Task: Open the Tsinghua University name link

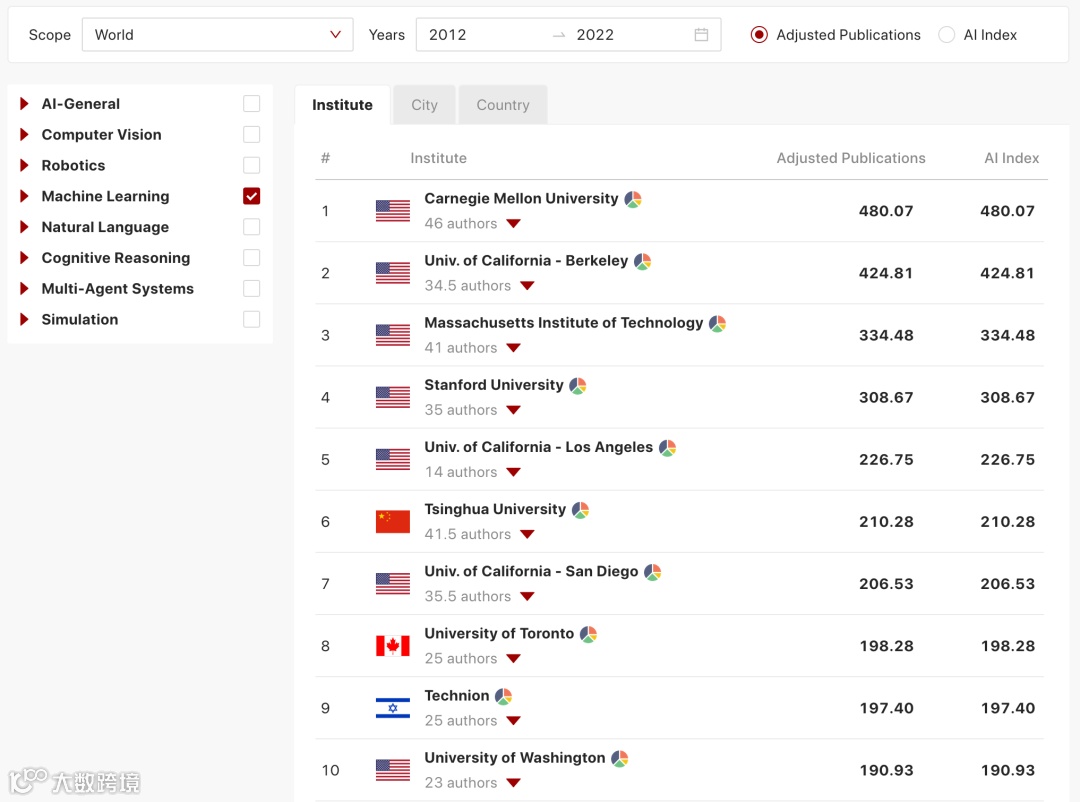Action: [x=495, y=509]
